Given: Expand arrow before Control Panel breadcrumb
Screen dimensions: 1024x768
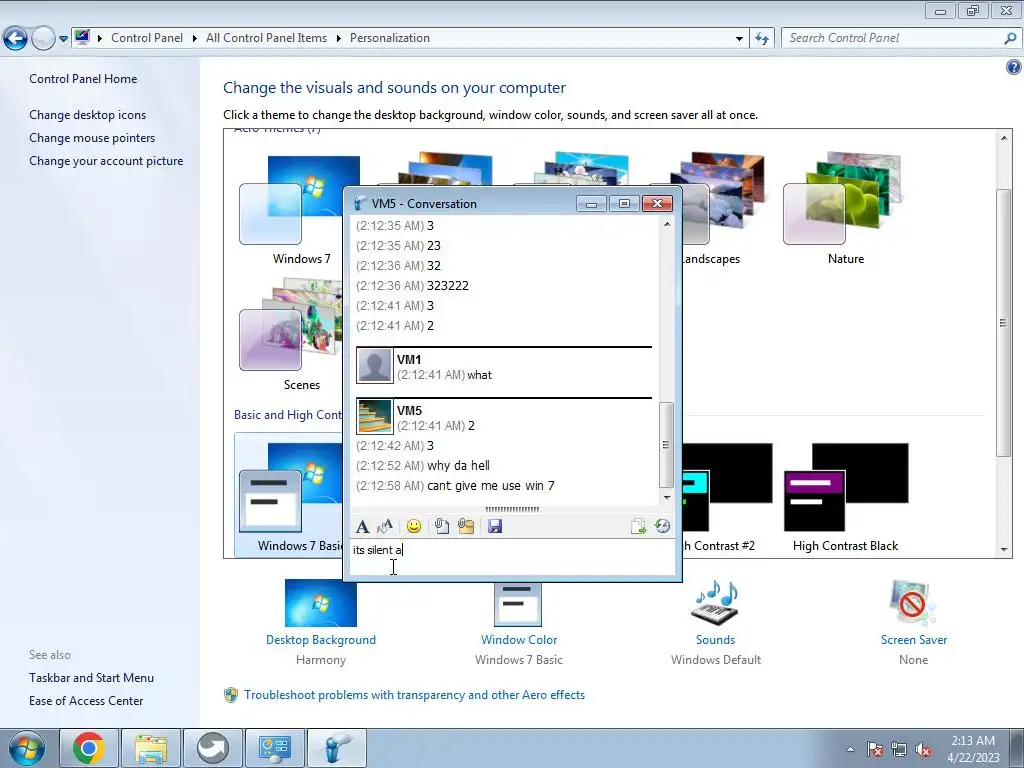Looking at the screenshot, I should pyautogui.click(x=100, y=38).
